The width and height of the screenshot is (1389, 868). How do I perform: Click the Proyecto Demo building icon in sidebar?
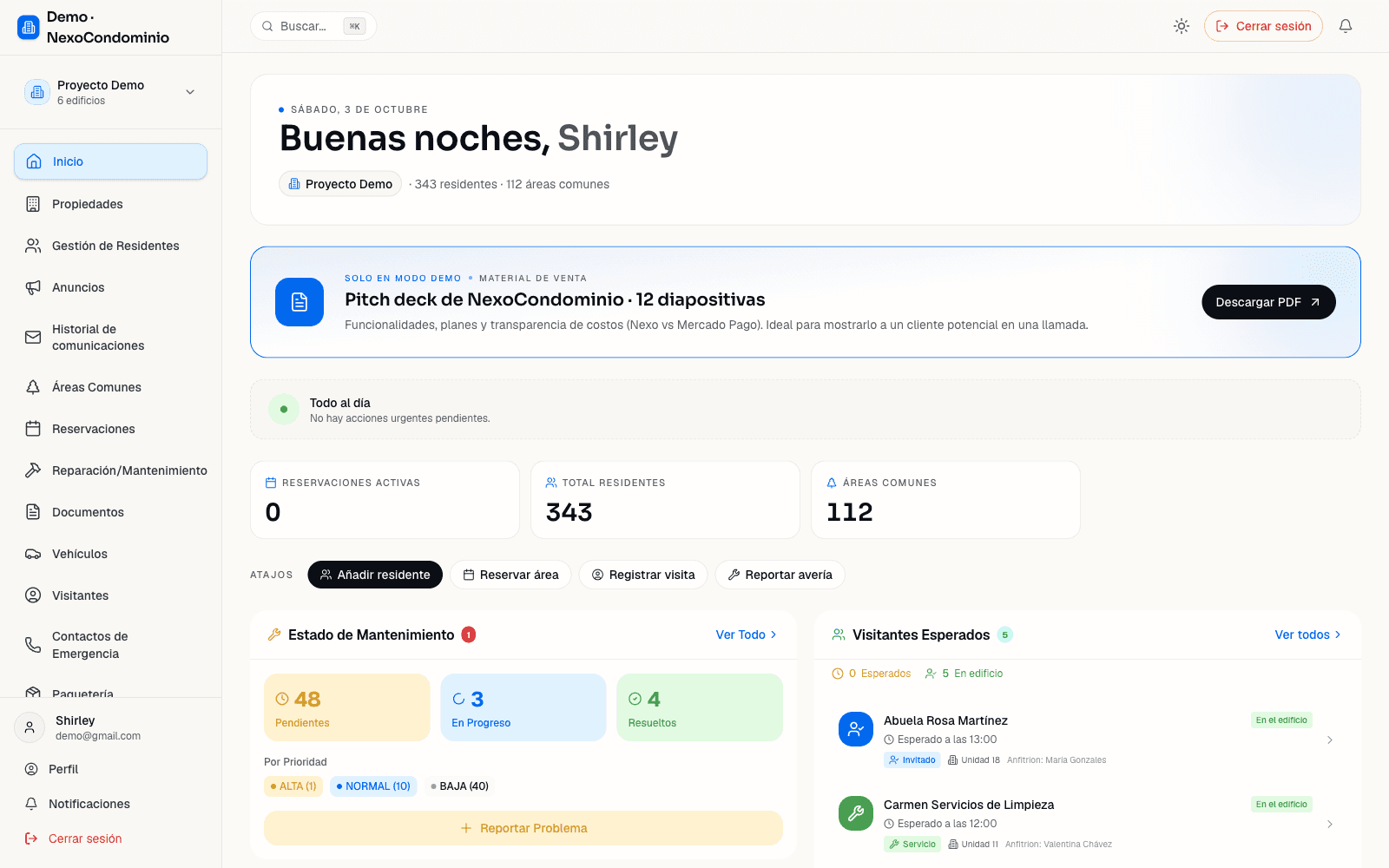(37, 92)
